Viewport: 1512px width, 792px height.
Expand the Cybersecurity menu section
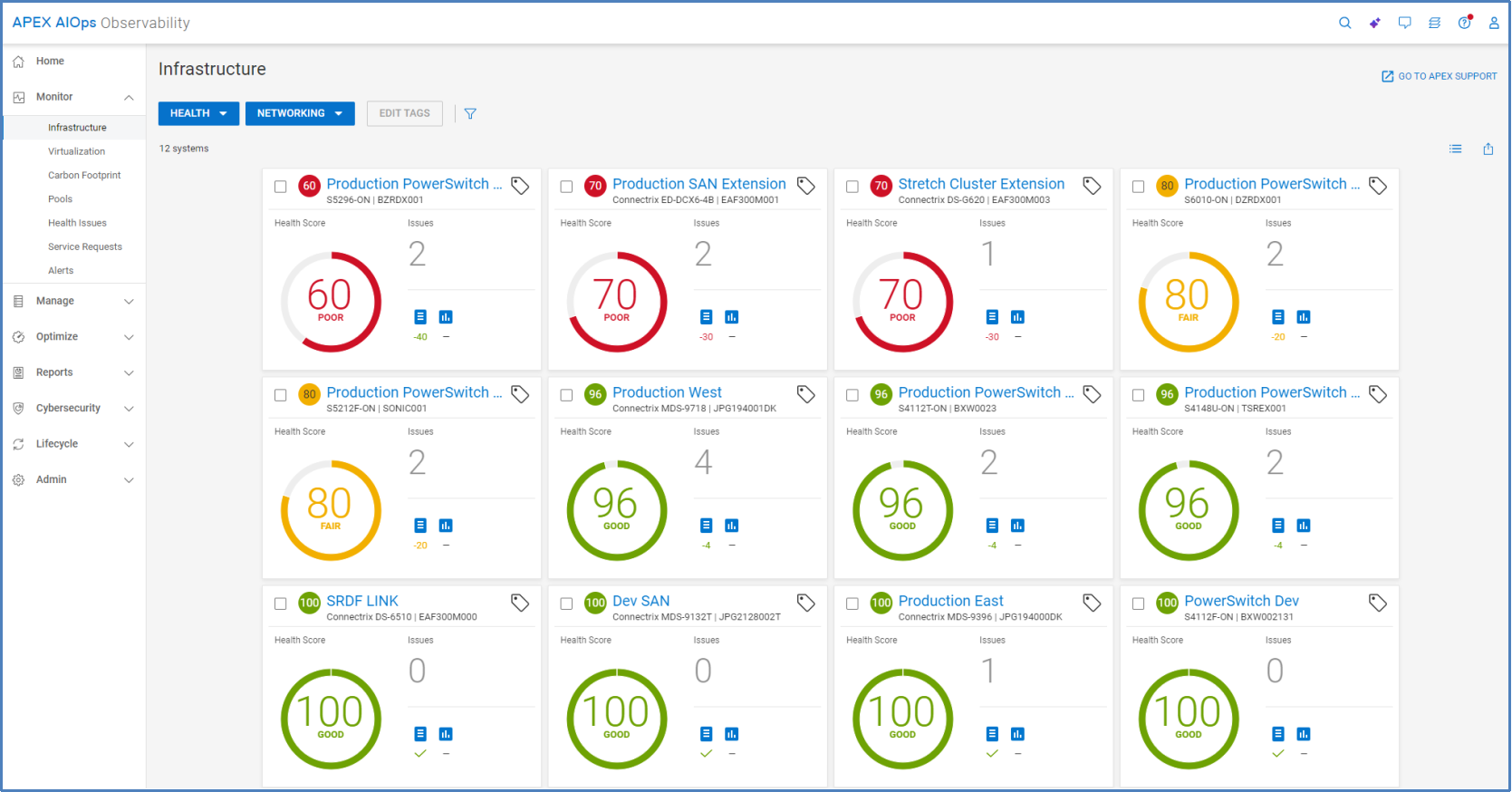point(129,409)
